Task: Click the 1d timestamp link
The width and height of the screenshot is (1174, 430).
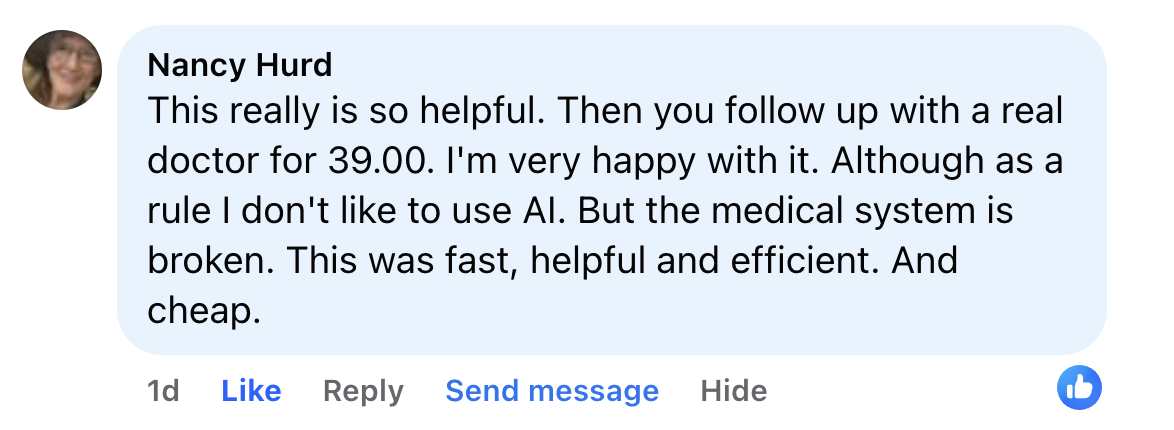Action: (x=163, y=391)
